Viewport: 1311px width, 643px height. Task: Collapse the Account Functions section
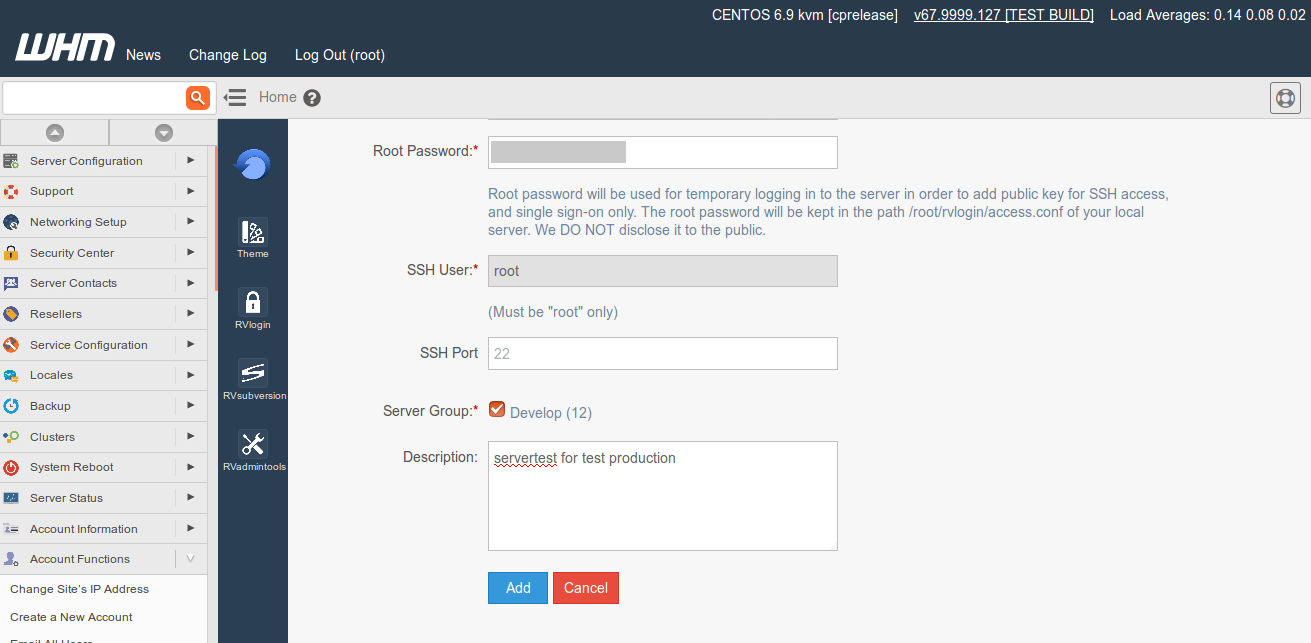pos(190,559)
